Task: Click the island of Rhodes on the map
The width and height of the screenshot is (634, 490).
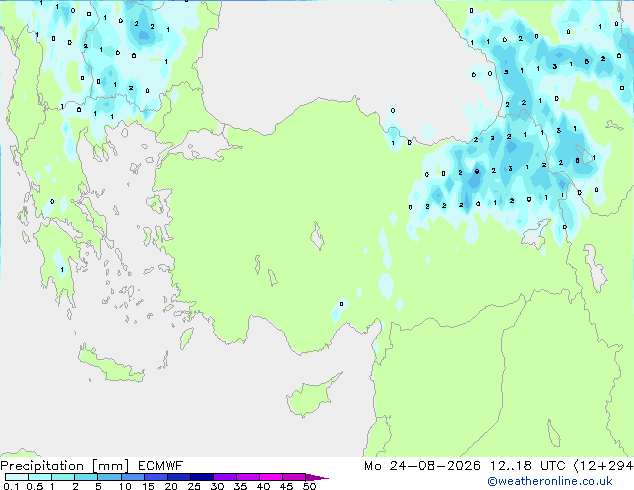Action: 186,338
